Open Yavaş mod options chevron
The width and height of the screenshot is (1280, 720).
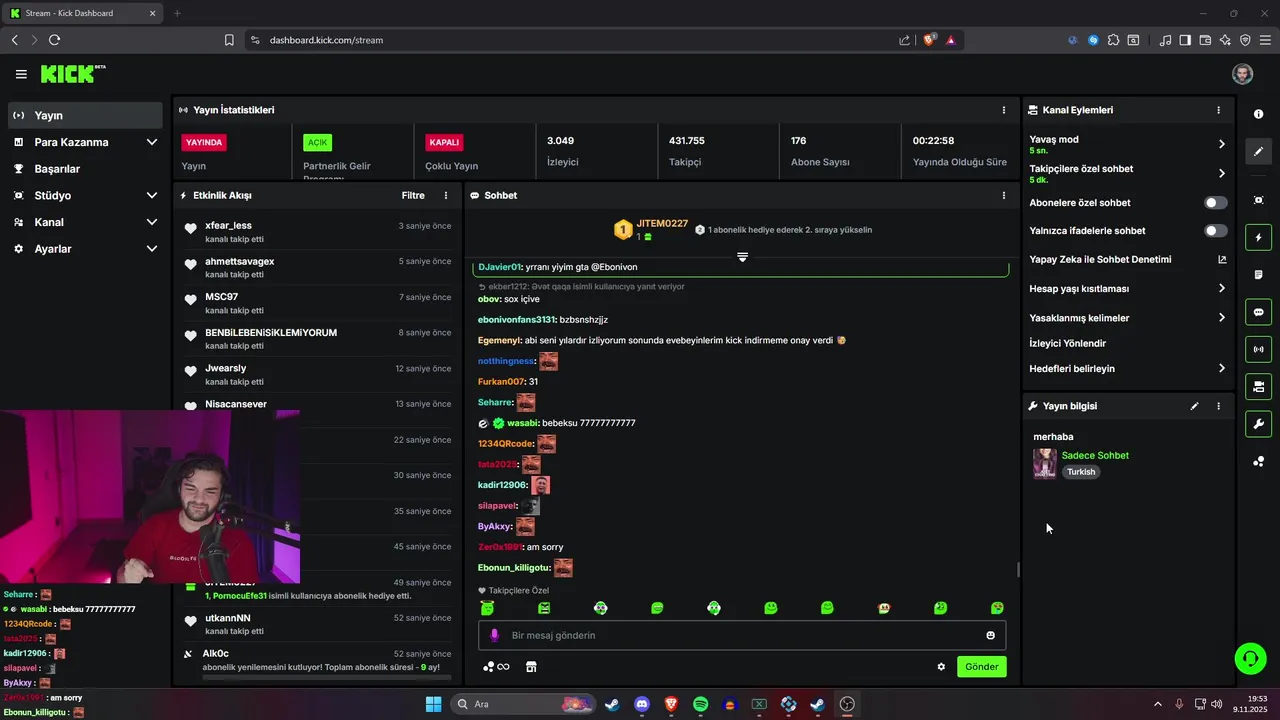(1221, 144)
